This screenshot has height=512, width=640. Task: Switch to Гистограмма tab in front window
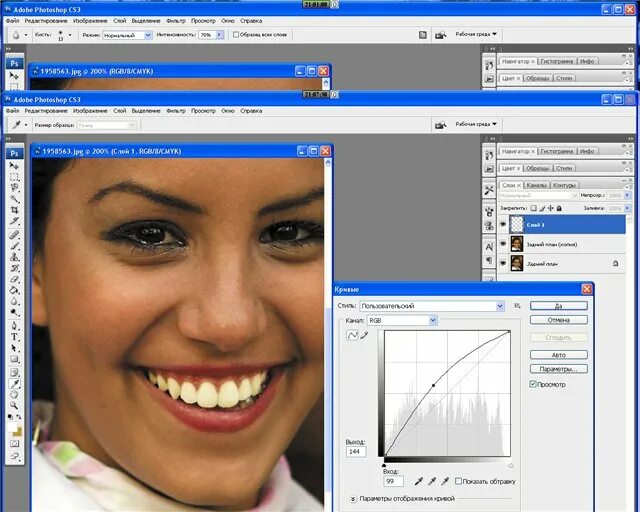(557, 151)
